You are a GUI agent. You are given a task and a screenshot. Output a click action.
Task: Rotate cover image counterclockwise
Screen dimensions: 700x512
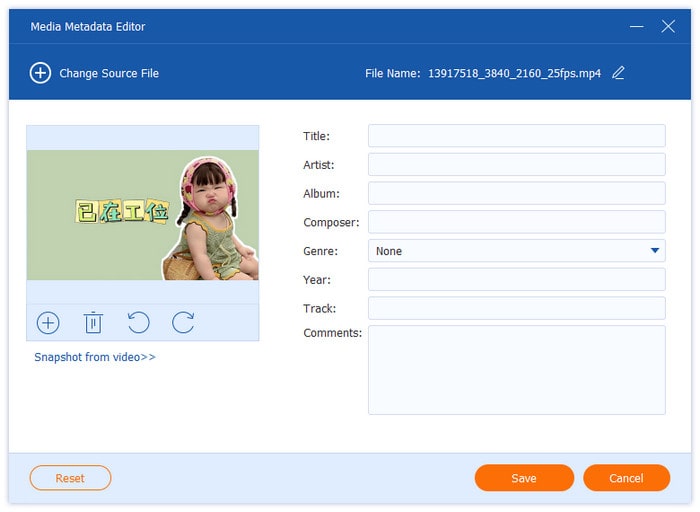138,322
